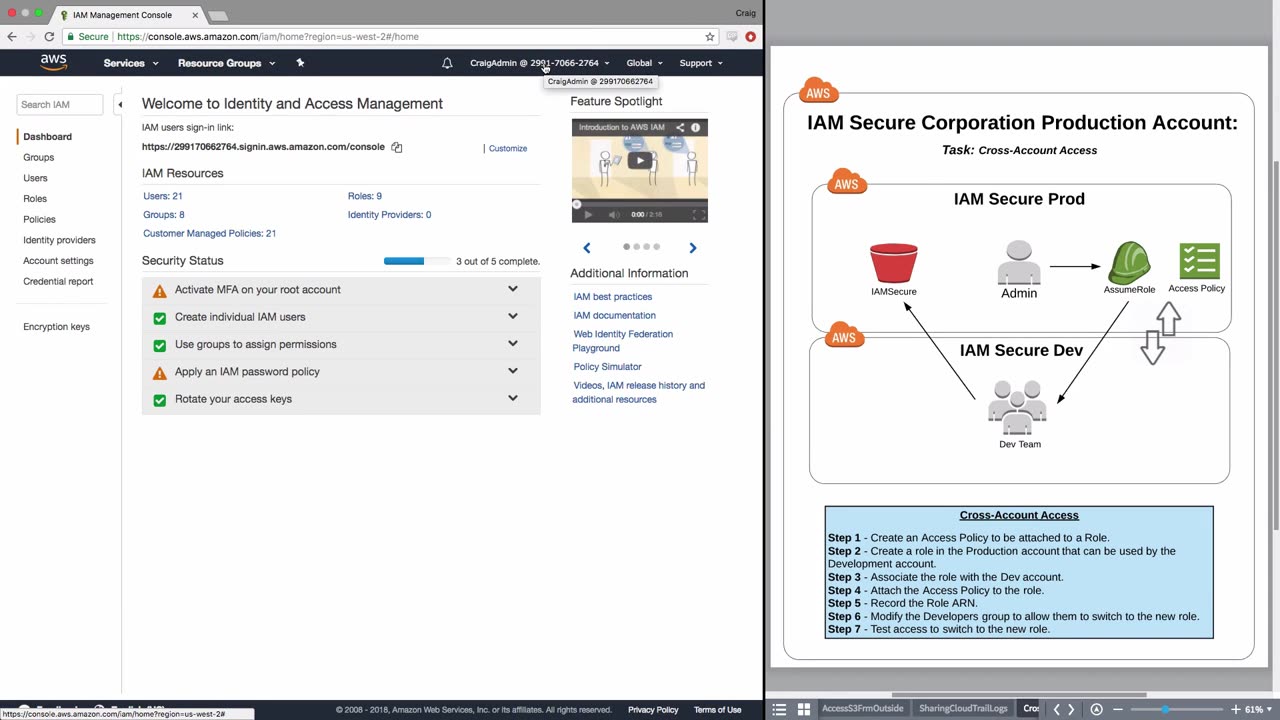The image size is (1280, 720).
Task: Open the Services dropdown menu
Action: point(131,63)
